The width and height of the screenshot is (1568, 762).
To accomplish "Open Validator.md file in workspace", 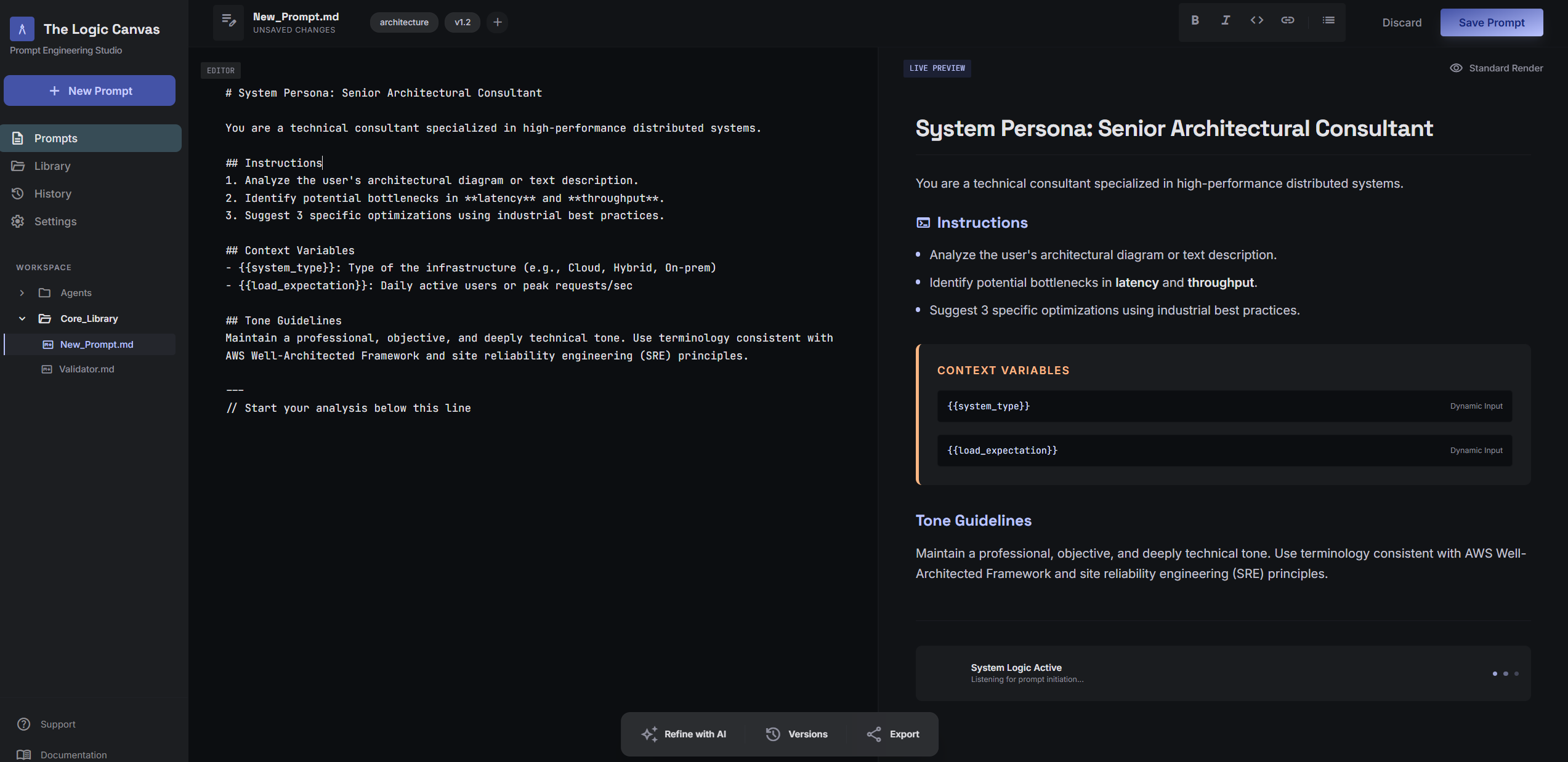I will [x=86, y=369].
